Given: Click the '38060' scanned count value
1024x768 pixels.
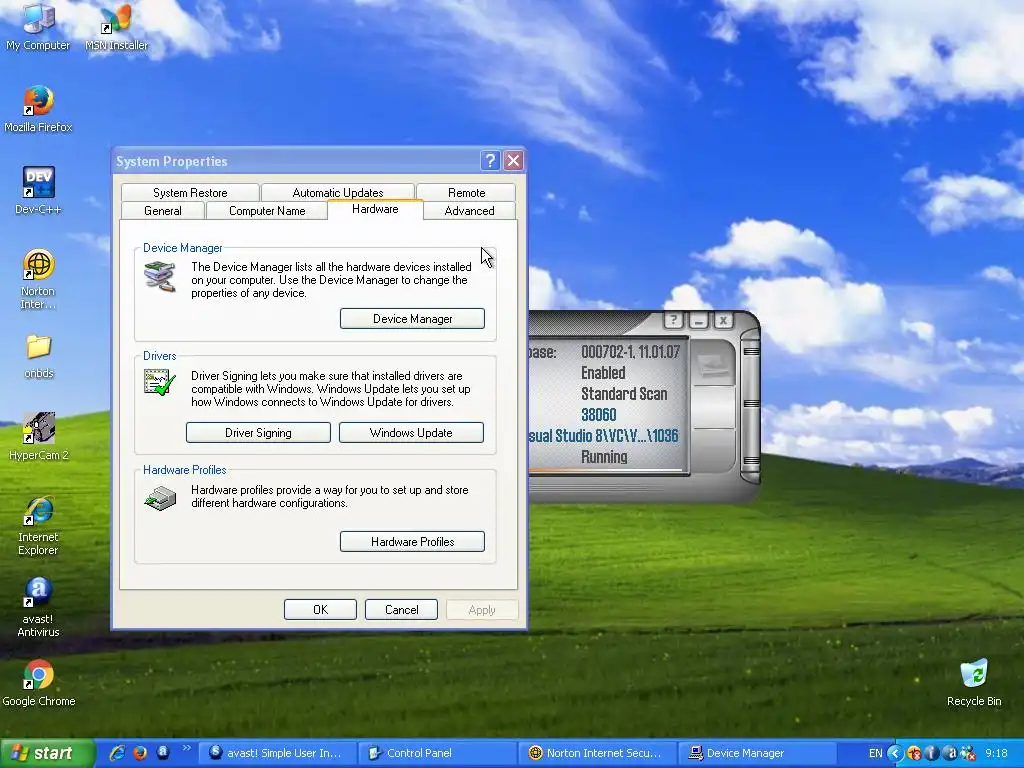Looking at the screenshot, I should [598, 415].
